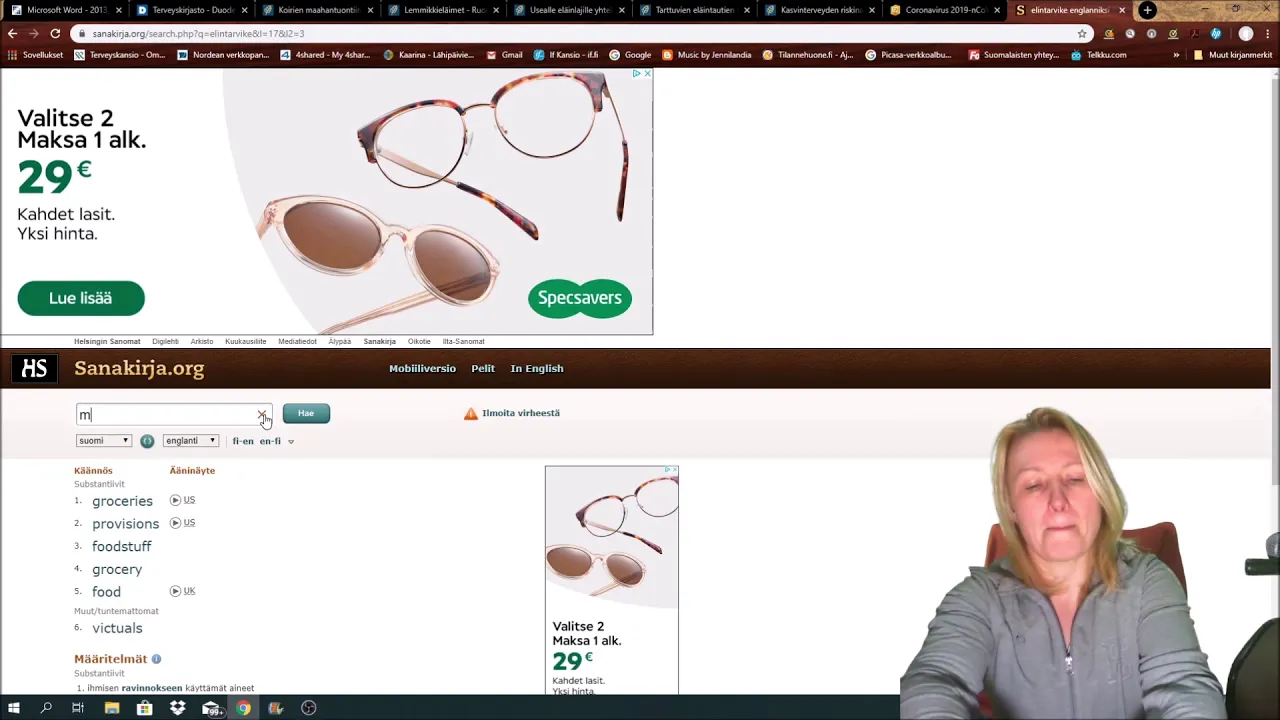
Task: Switch to the Terveyskirjasto - Duodecim tab
Action: coord(189,10)
